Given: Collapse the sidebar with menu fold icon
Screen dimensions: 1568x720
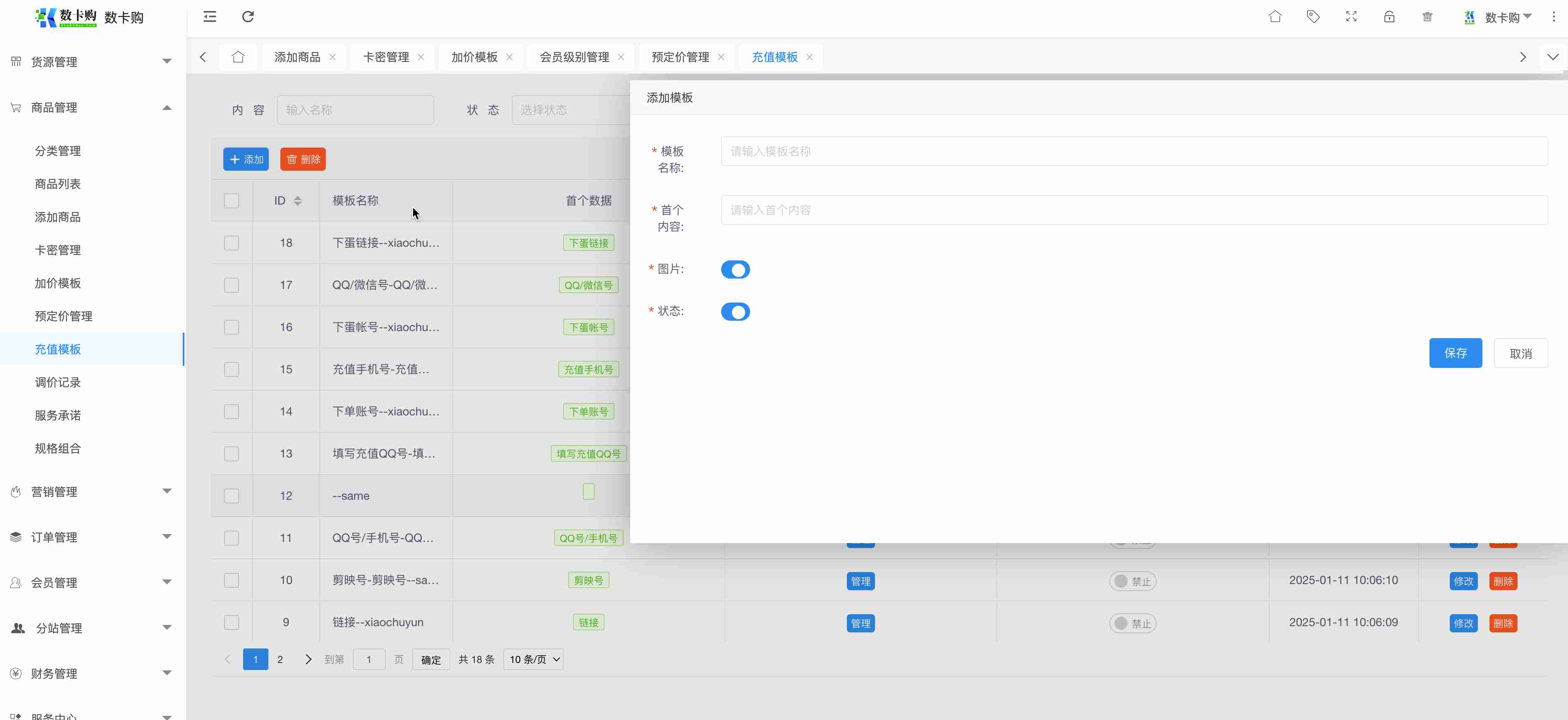Looking at the screenshot, I should click(210, 17).
